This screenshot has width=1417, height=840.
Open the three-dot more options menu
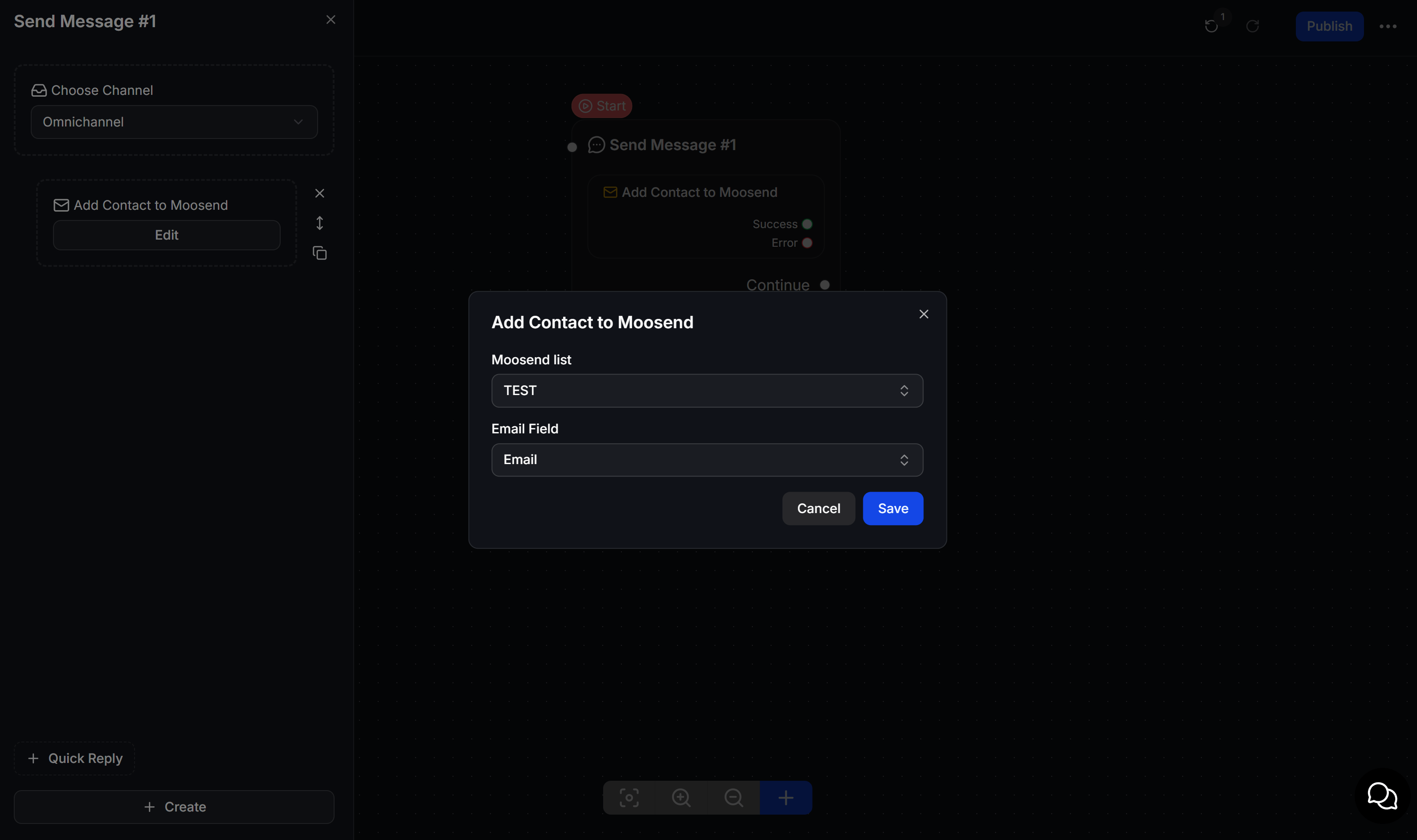coord(1388,26)
